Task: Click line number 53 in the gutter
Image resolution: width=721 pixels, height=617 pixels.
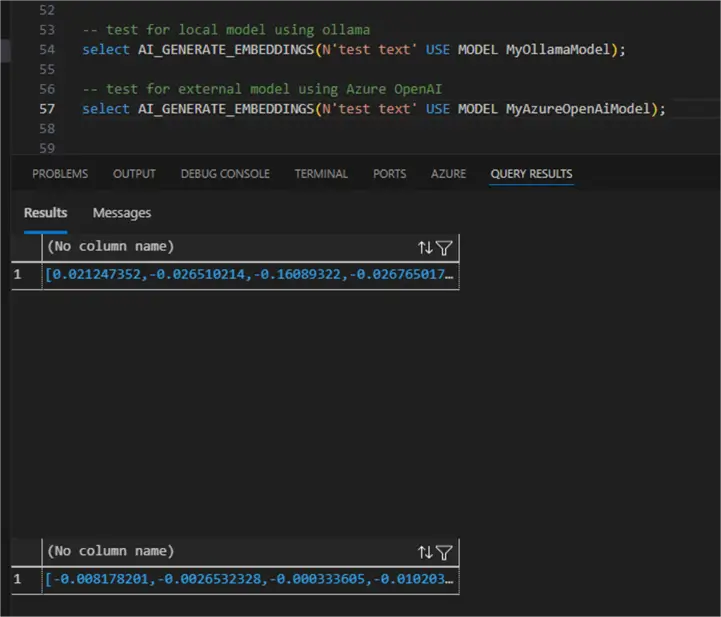Action: pos(47,30)
